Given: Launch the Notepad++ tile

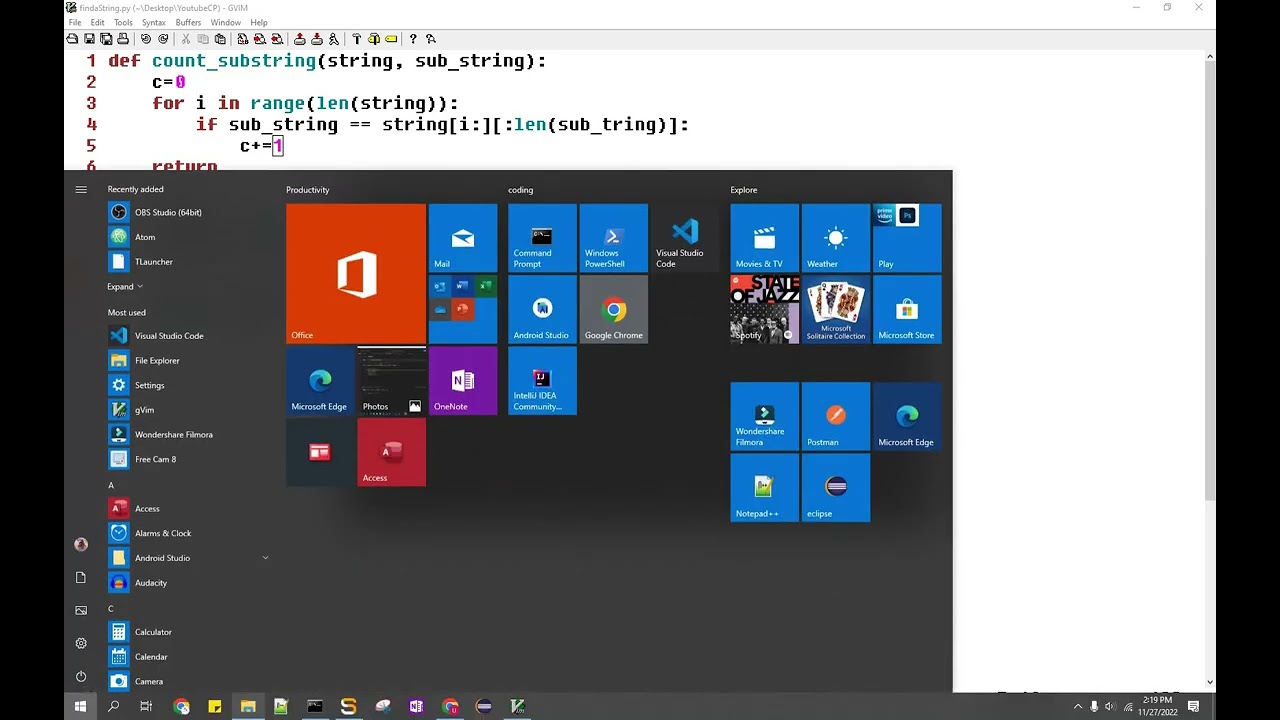Looking at the screenshot, I should click(x=765, y=488).
